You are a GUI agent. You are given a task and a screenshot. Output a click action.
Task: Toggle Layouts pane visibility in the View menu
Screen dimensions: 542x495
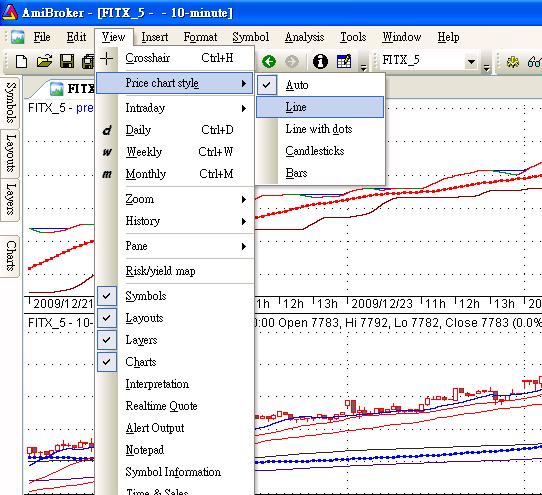click(175, 318)
